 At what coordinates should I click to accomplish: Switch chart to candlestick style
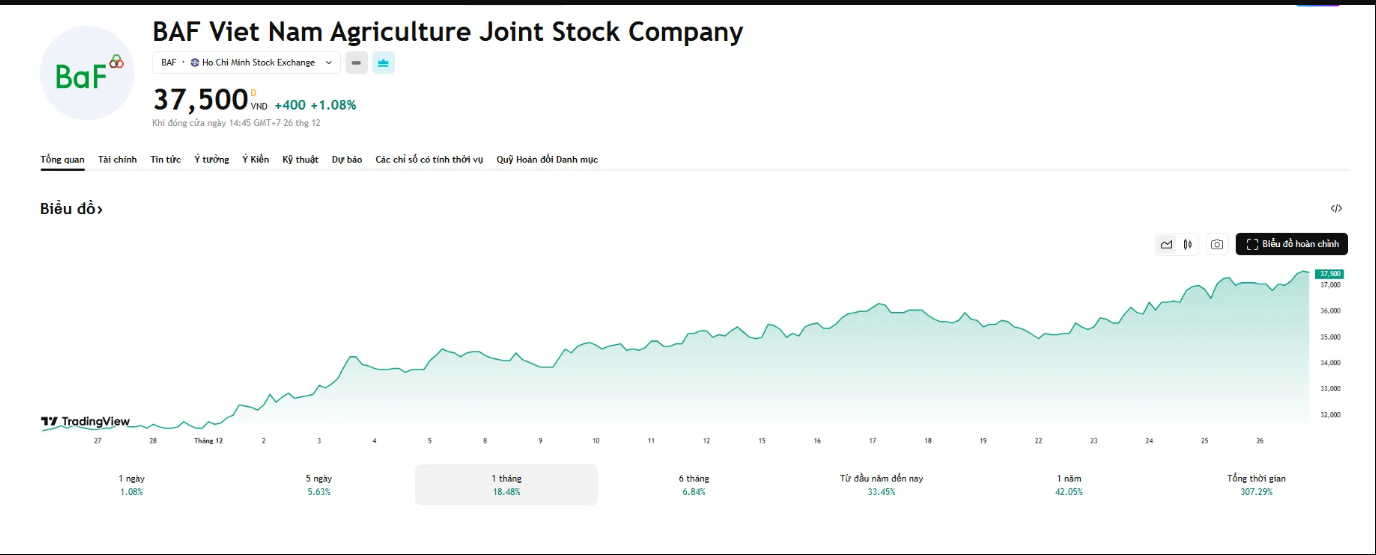pos(1187,244)
